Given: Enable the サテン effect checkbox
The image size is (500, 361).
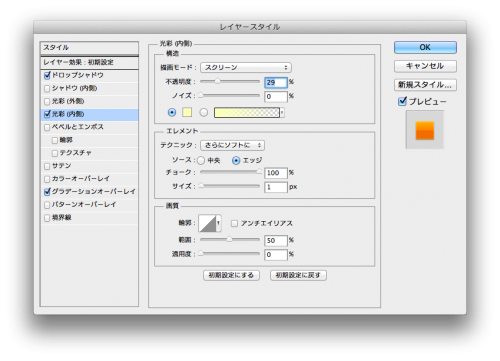Looking at the screenshot, I should (x=47, y=166).
